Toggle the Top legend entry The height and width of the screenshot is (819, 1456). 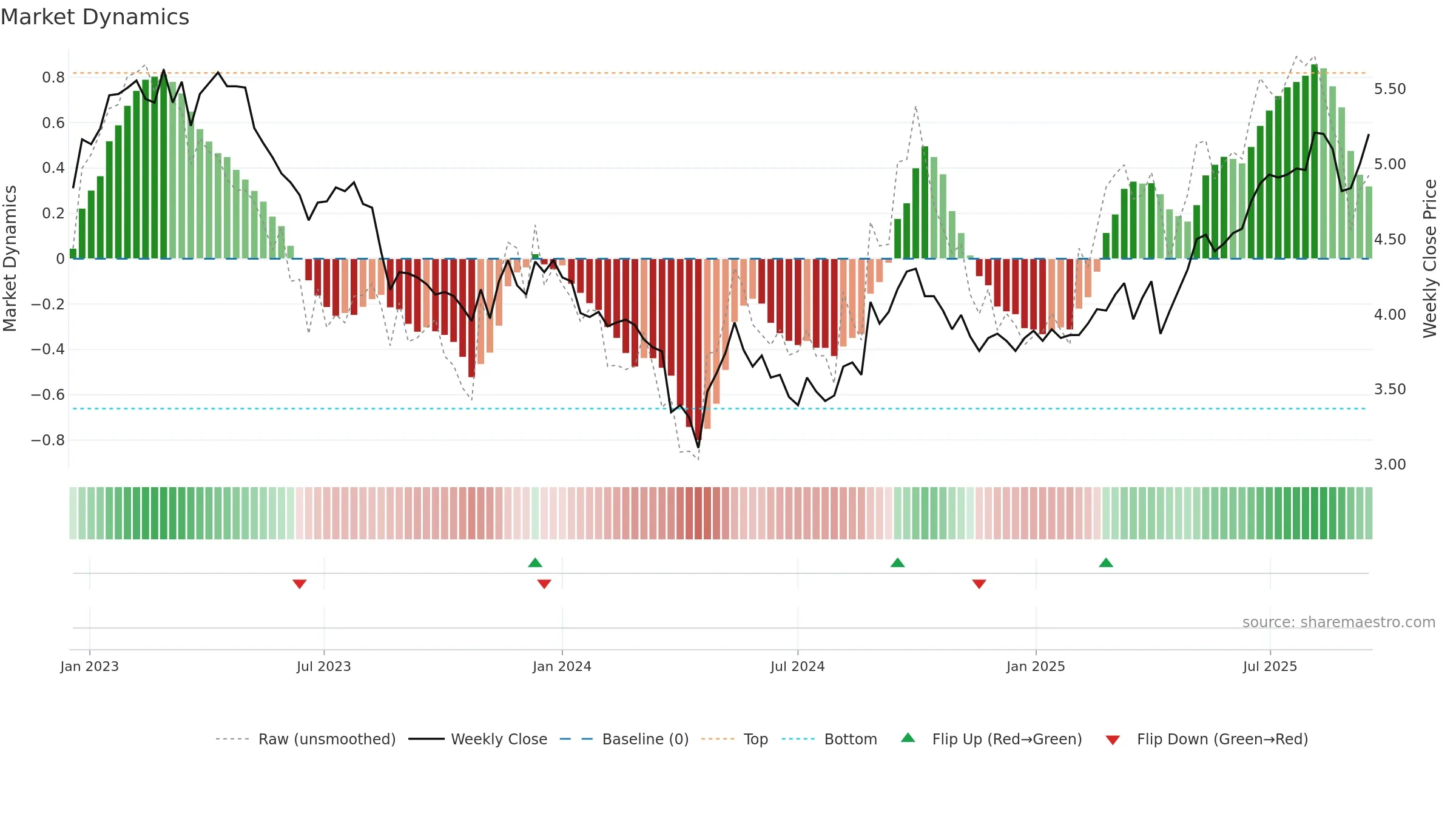pyautogui.click(x=735, y=739)
